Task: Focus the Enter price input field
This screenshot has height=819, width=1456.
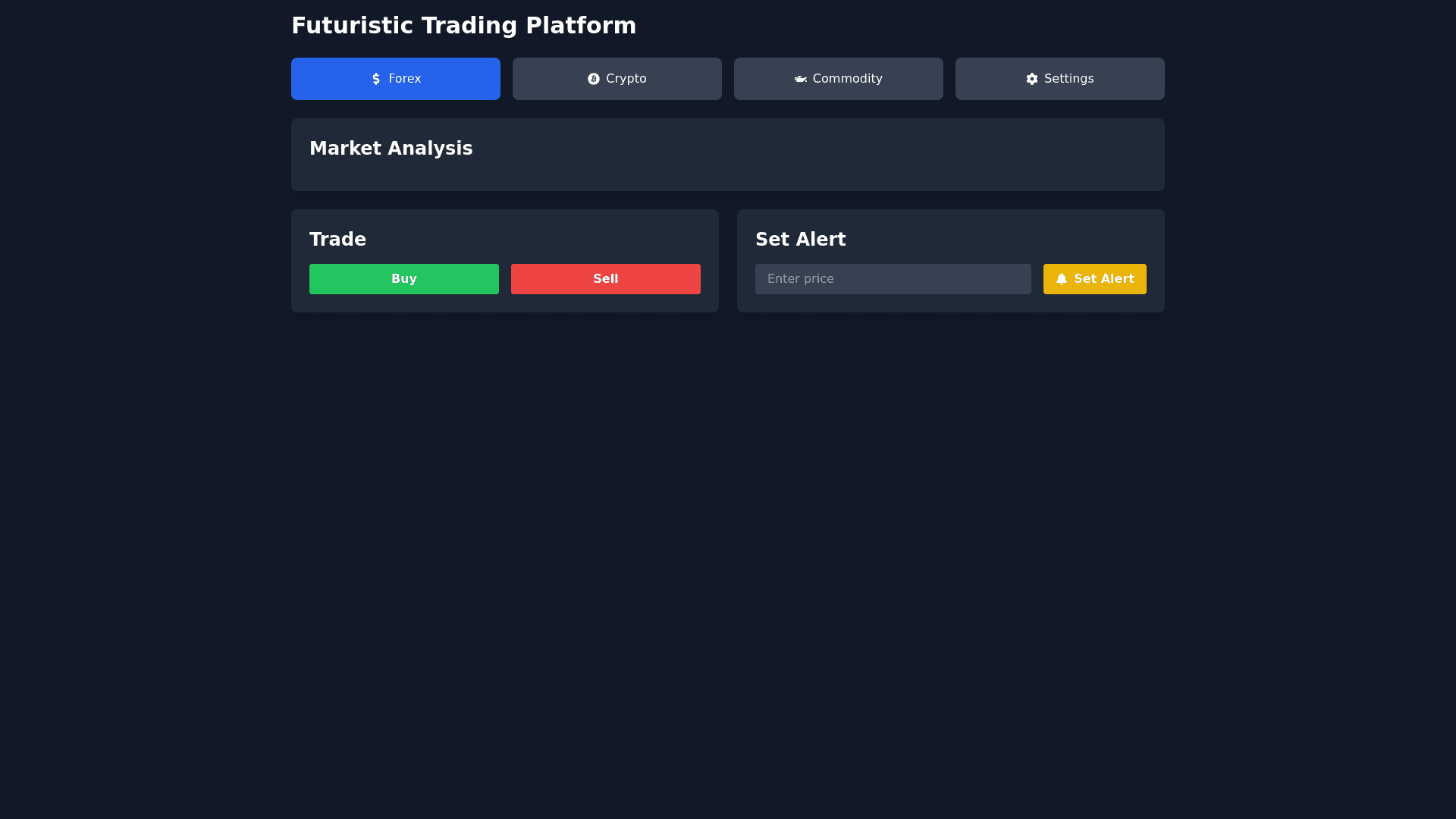Action: pos(893,279)
